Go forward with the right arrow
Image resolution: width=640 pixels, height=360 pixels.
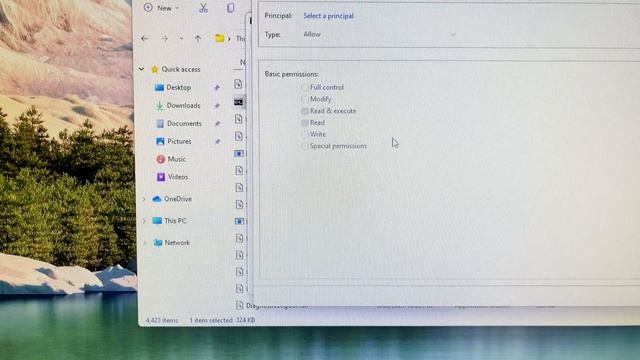[x=164, y=38]
